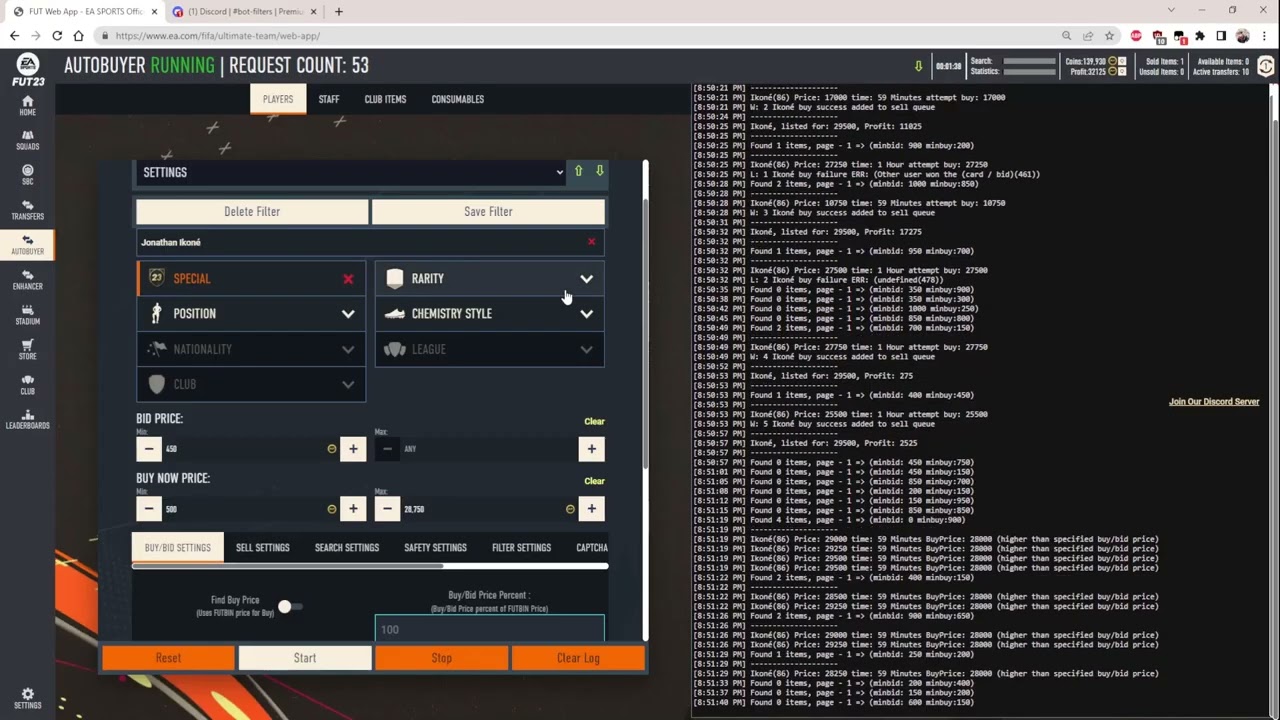Open the Stadium section in sidebar
Screen dimensions: 1280x720
click(27, 315)
